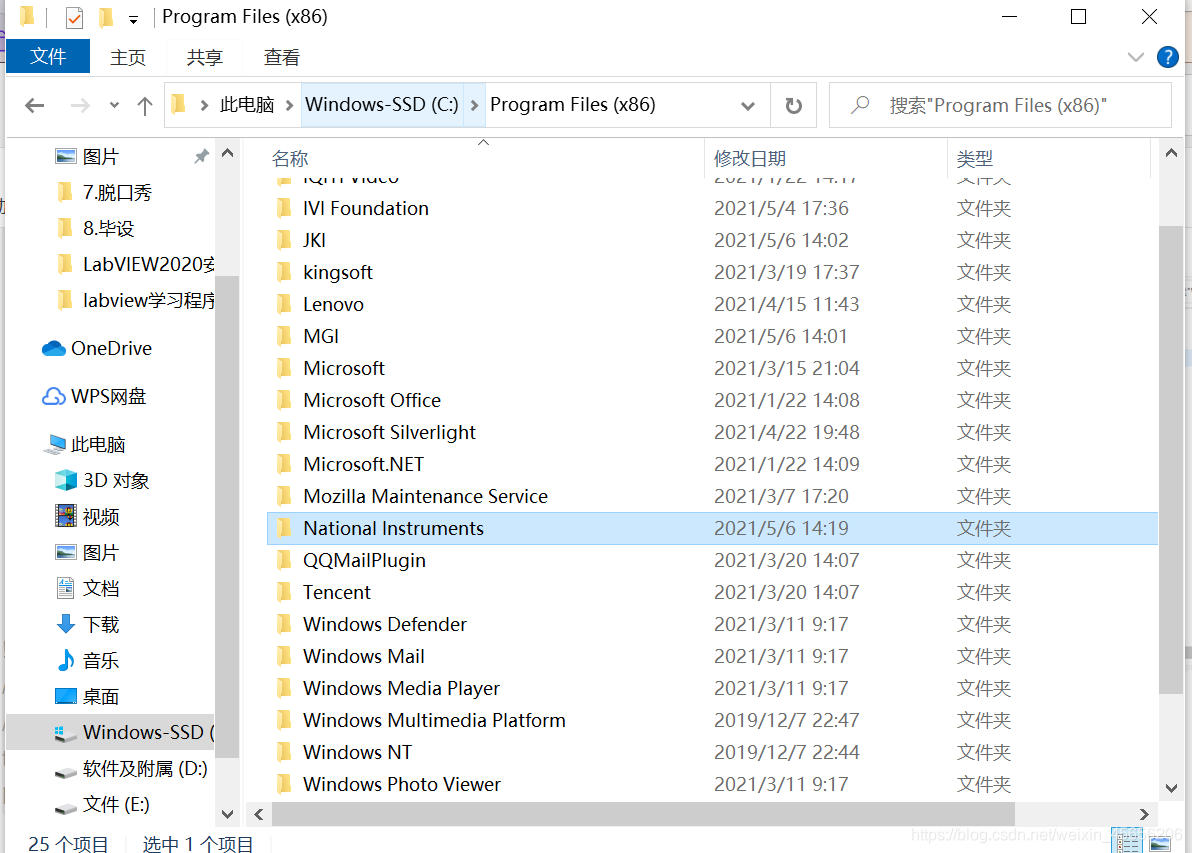Click Windows-SSD (C:) breadcrumb in address bar

[382, 105]
